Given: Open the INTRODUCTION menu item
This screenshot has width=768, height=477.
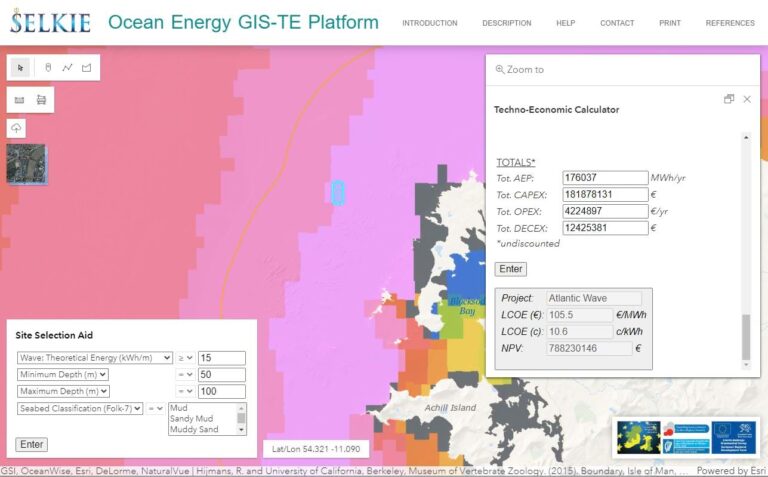Looking at the screenshot, I should coord(430,23).
